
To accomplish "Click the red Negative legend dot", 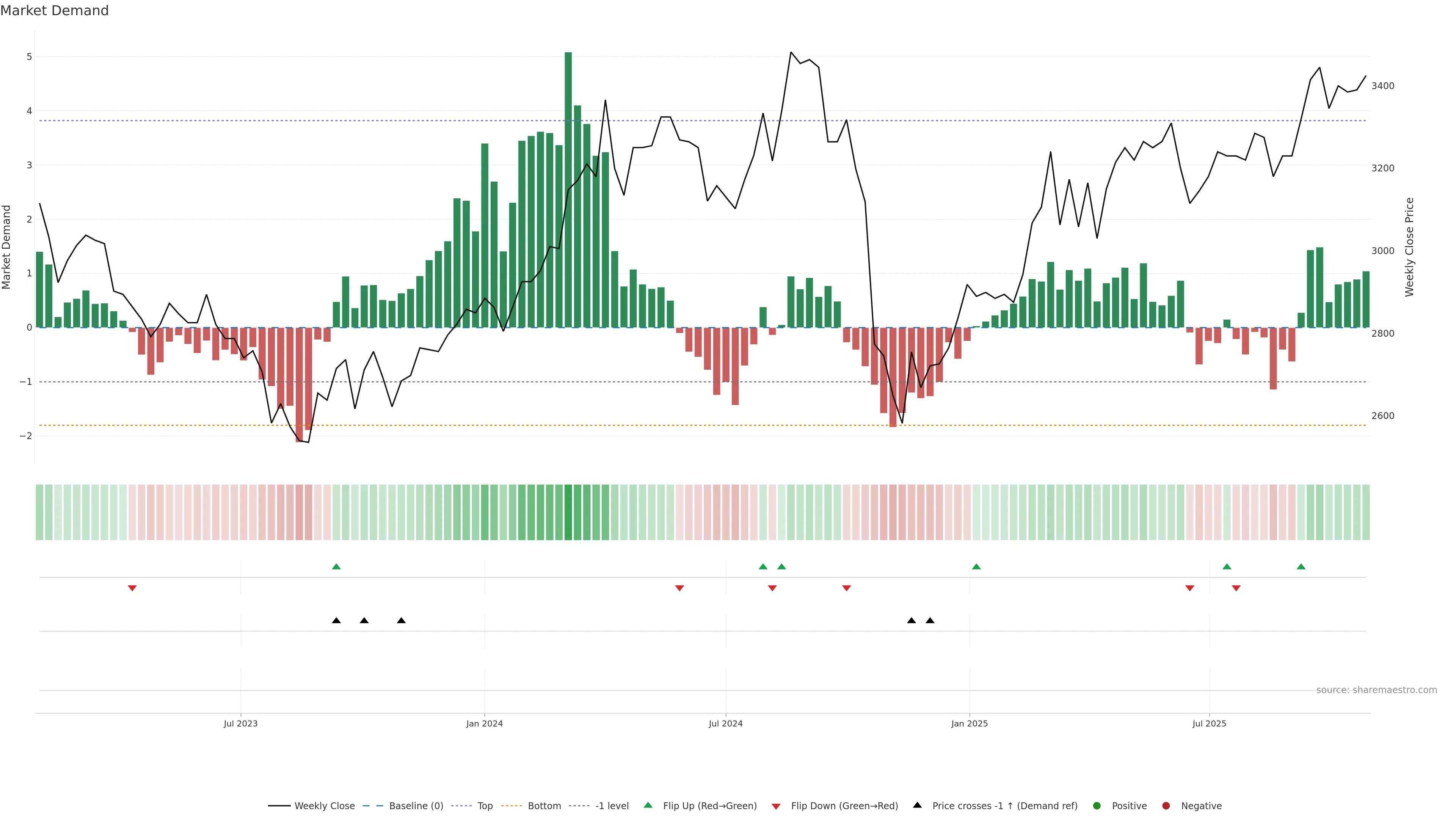I will pyautogui.click(x=1166, y=806).
